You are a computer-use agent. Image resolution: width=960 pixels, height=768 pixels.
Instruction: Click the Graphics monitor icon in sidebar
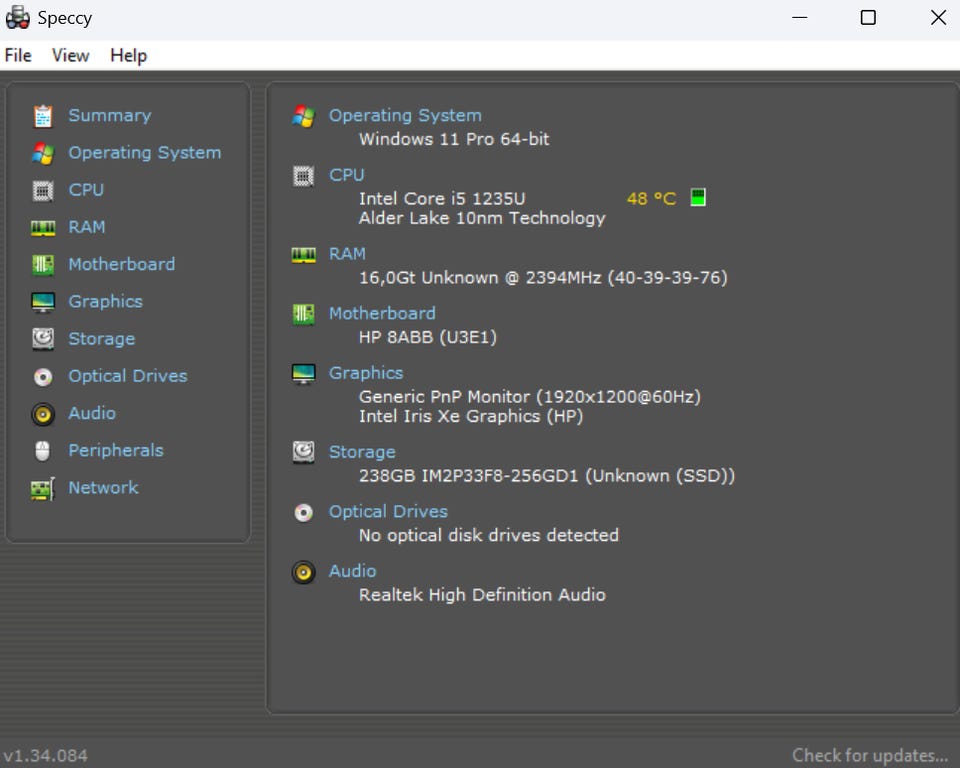(43, 302)
